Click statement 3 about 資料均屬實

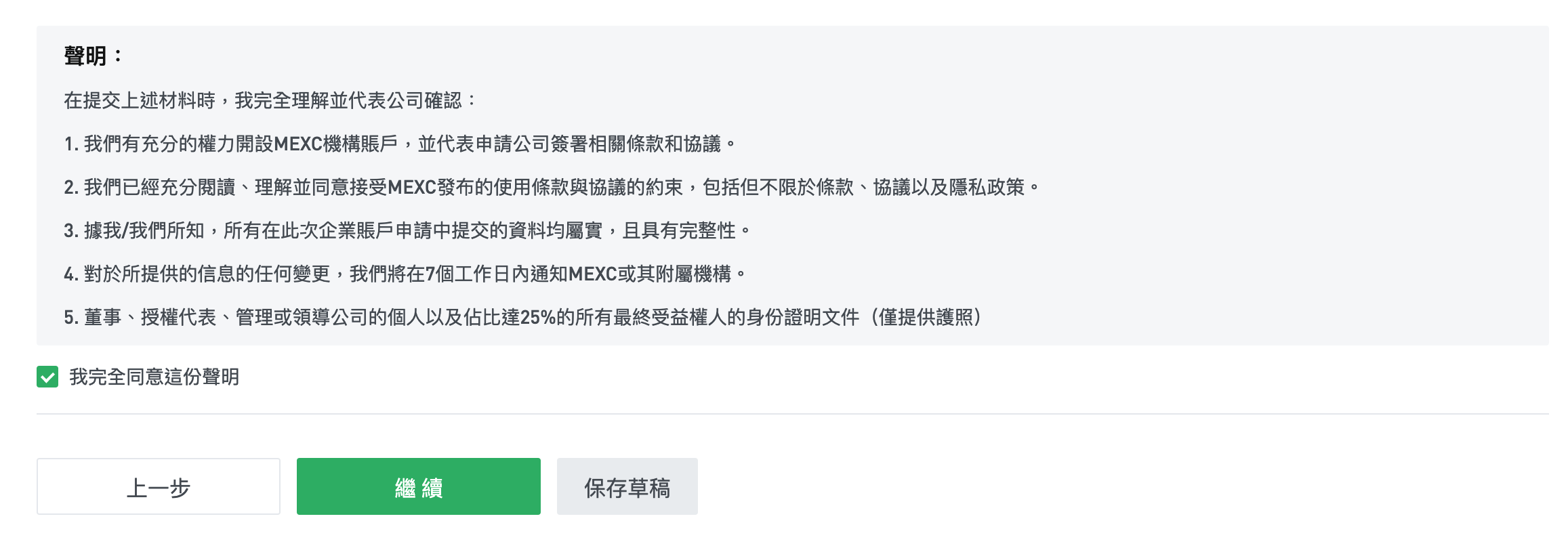407,230
